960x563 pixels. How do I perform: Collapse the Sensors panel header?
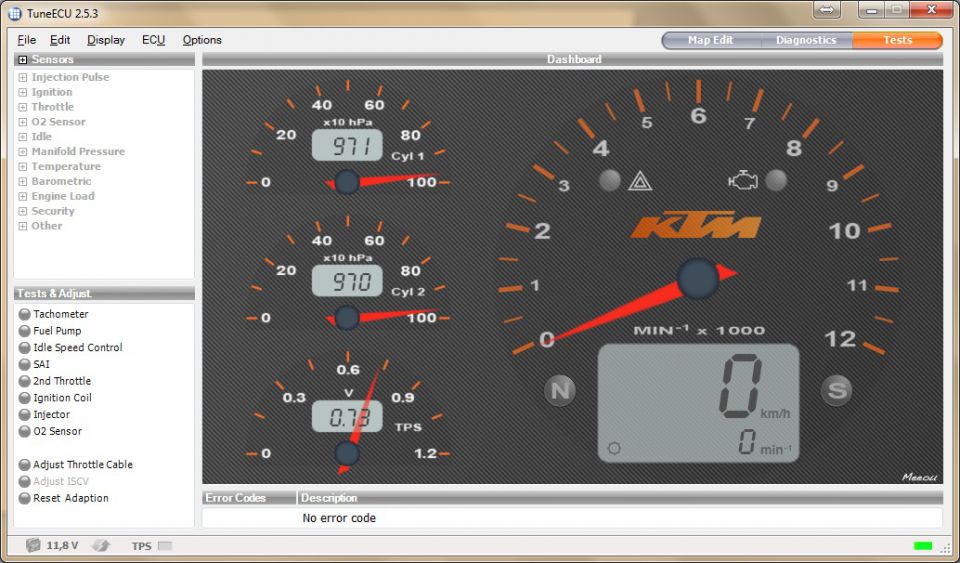click(23, 60)
